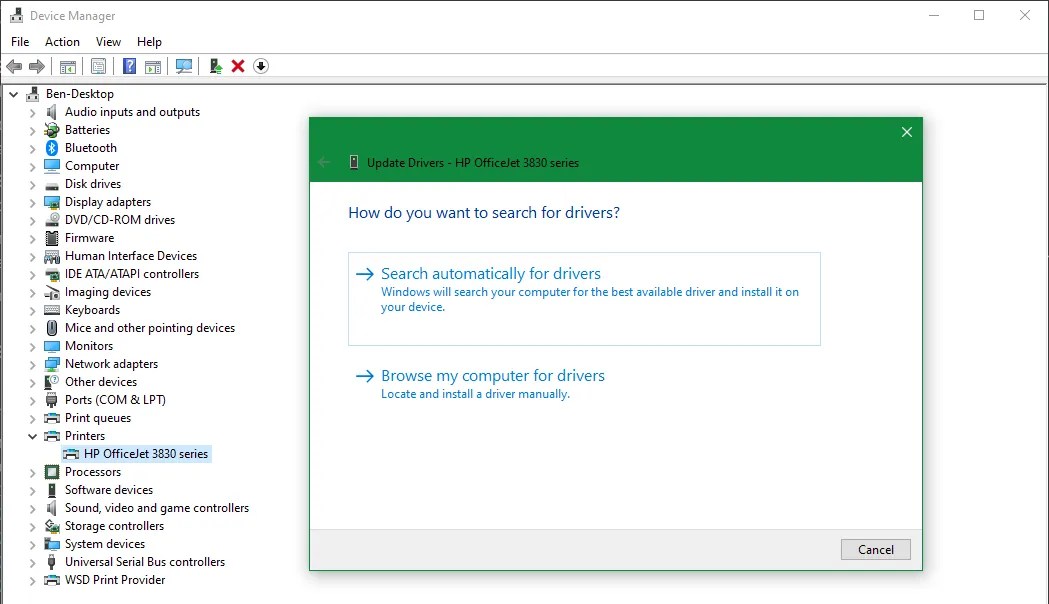Select HP OfficeJet 3830 series device
1049x604 pixels.
pyautogui.click(x=146, y=453)
